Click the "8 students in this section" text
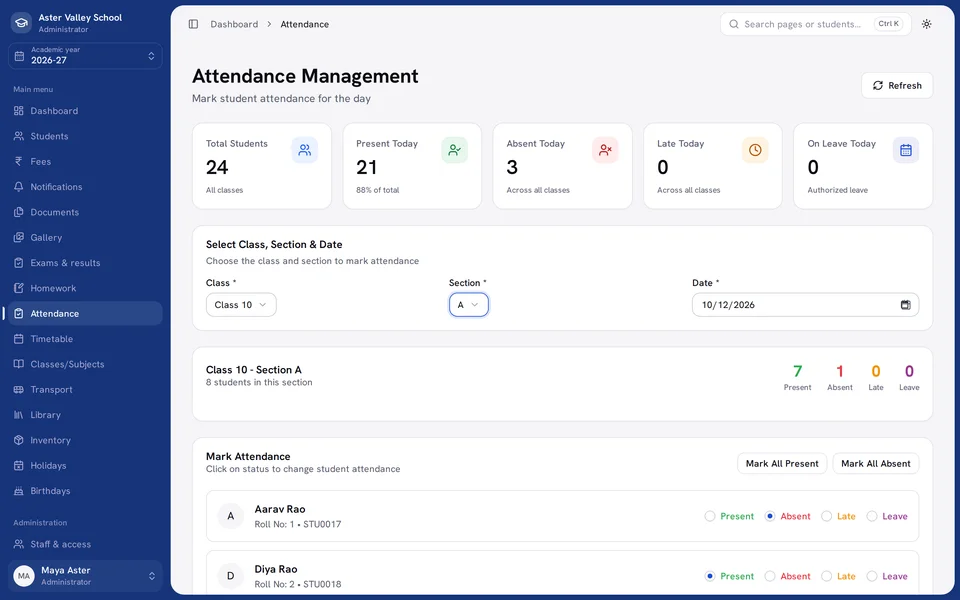This screenshot has height=600, width=960. (259, 383)
